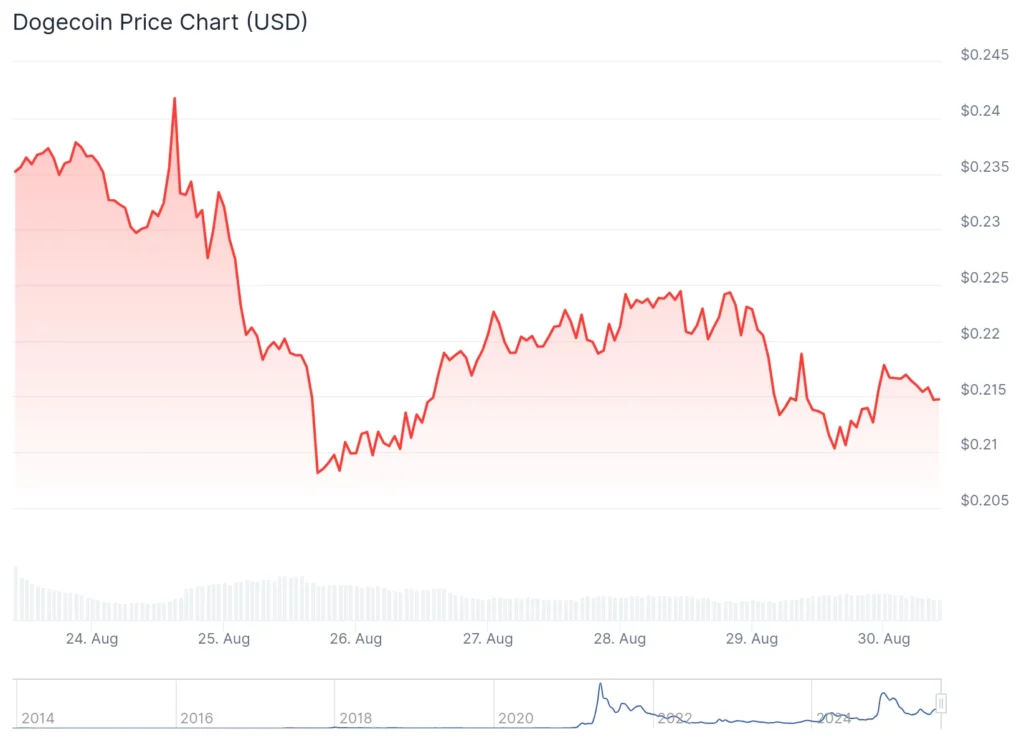Select the 27. Aug date label
Image resolution: width=1024 pixels, height=747 pixels.
(x=487, y=639)
